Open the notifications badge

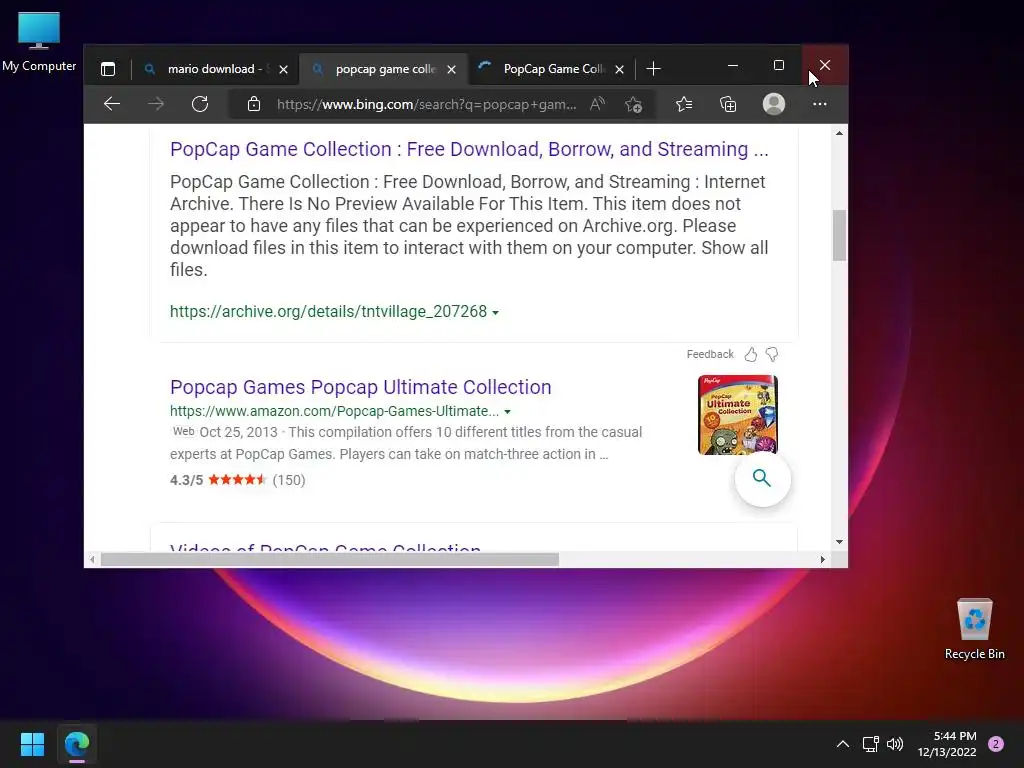[996, 744]
